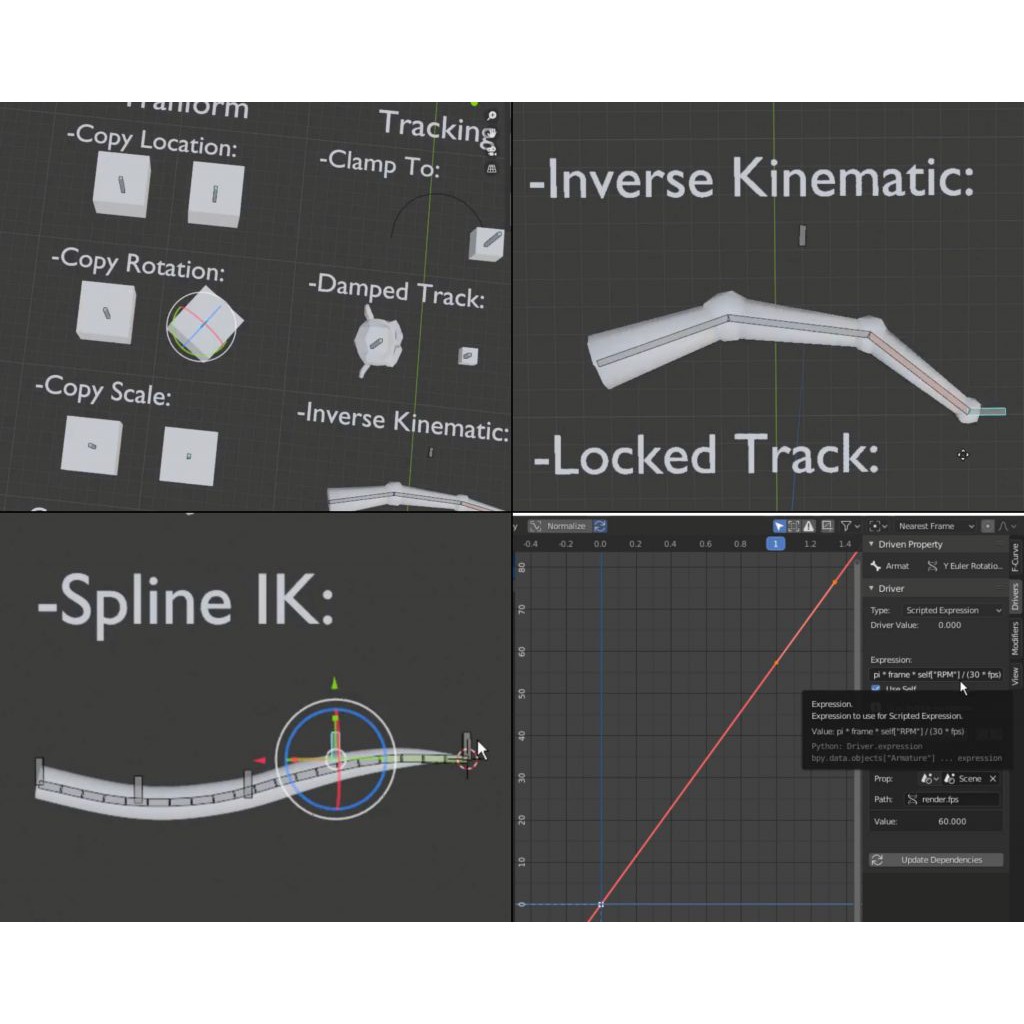Open the pivot point dropdown in graph header

(x=878, y=526)
